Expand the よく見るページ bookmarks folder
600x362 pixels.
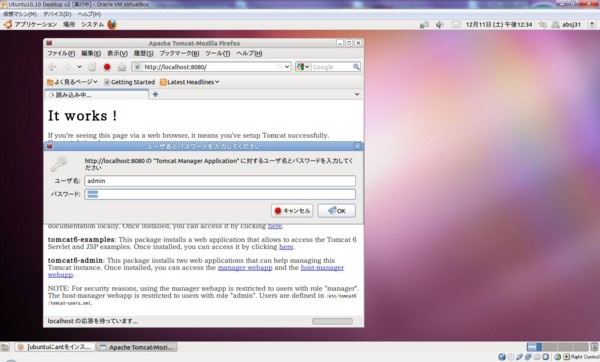tap(72, 82)
